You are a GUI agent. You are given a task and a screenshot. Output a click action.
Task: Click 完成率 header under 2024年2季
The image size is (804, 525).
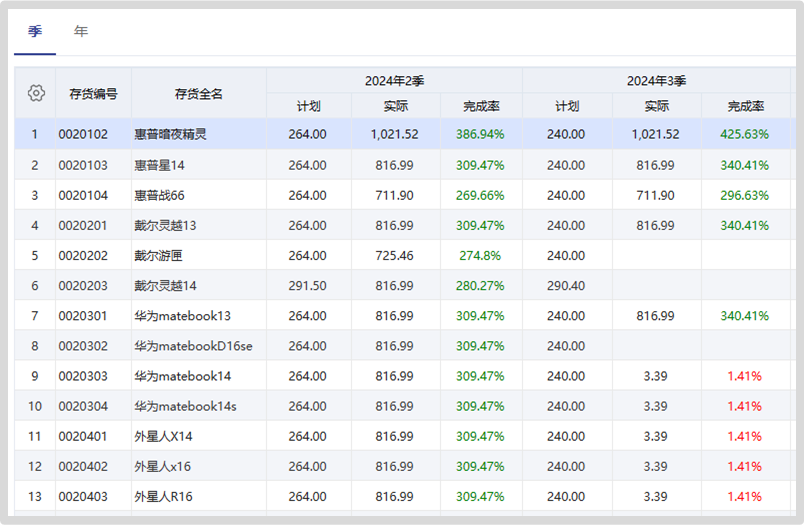[x=481, y=106]
